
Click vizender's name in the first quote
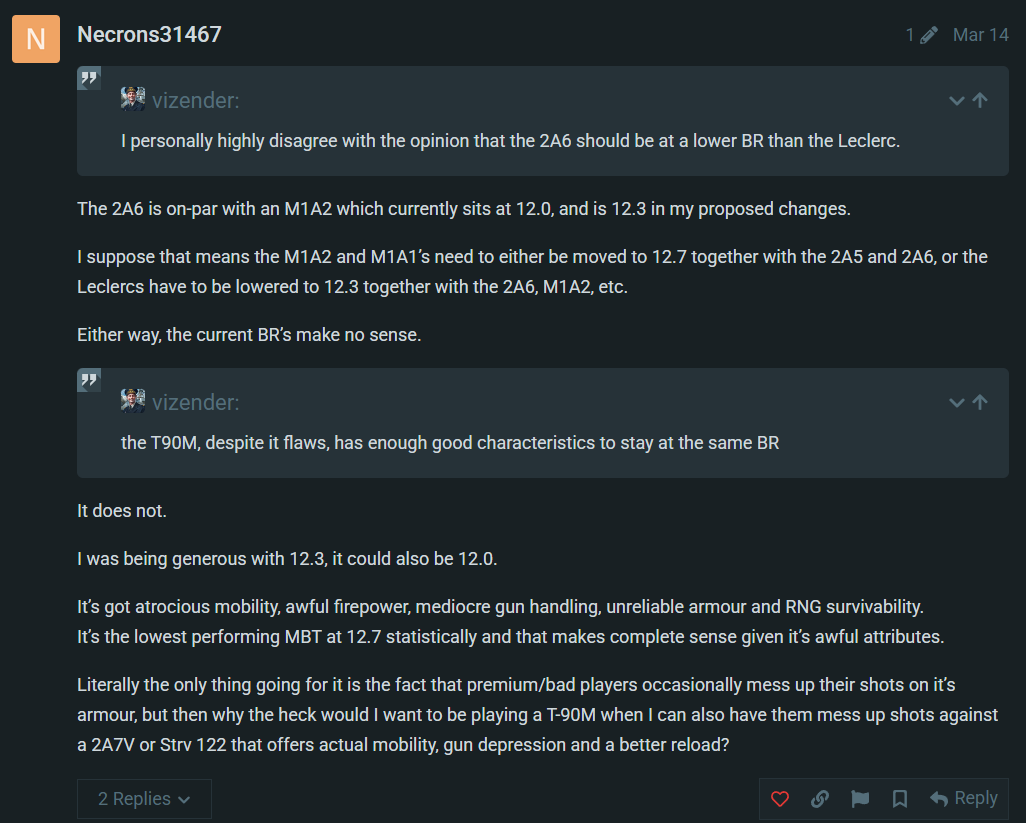coord(195,100)
